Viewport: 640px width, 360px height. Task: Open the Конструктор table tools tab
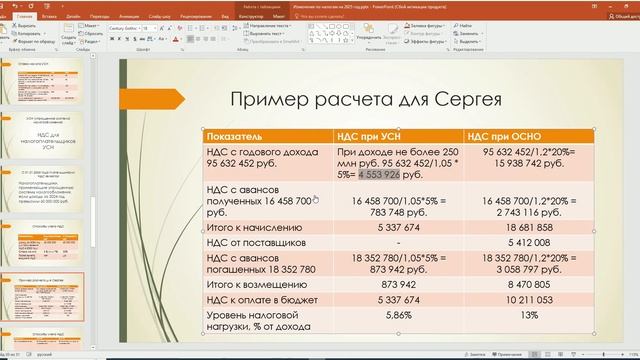tap(251, 16)
